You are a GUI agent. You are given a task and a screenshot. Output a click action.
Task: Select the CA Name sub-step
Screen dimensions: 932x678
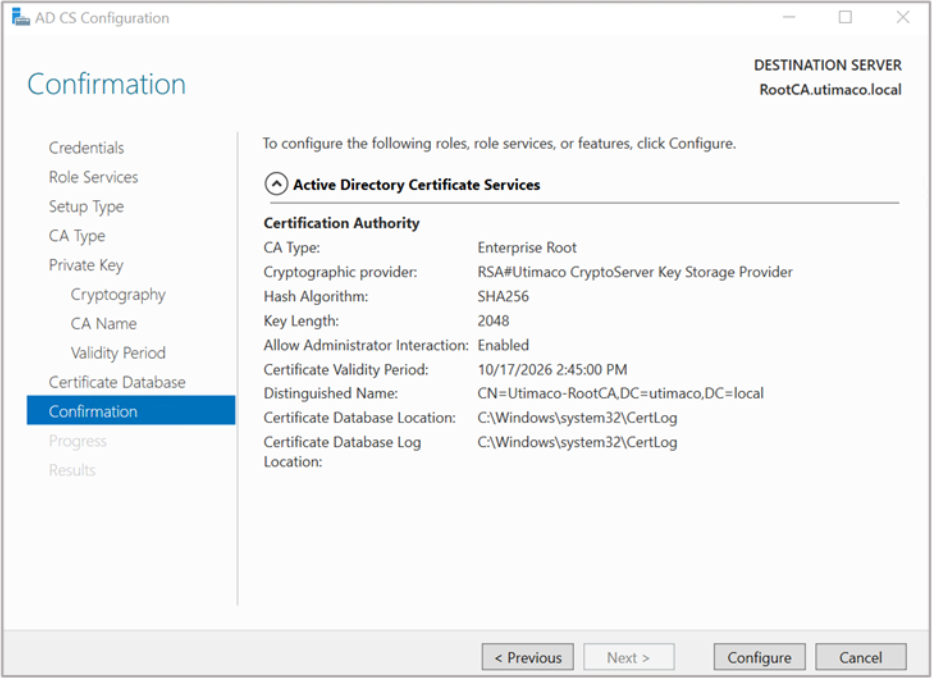click(x=104, y=324)
